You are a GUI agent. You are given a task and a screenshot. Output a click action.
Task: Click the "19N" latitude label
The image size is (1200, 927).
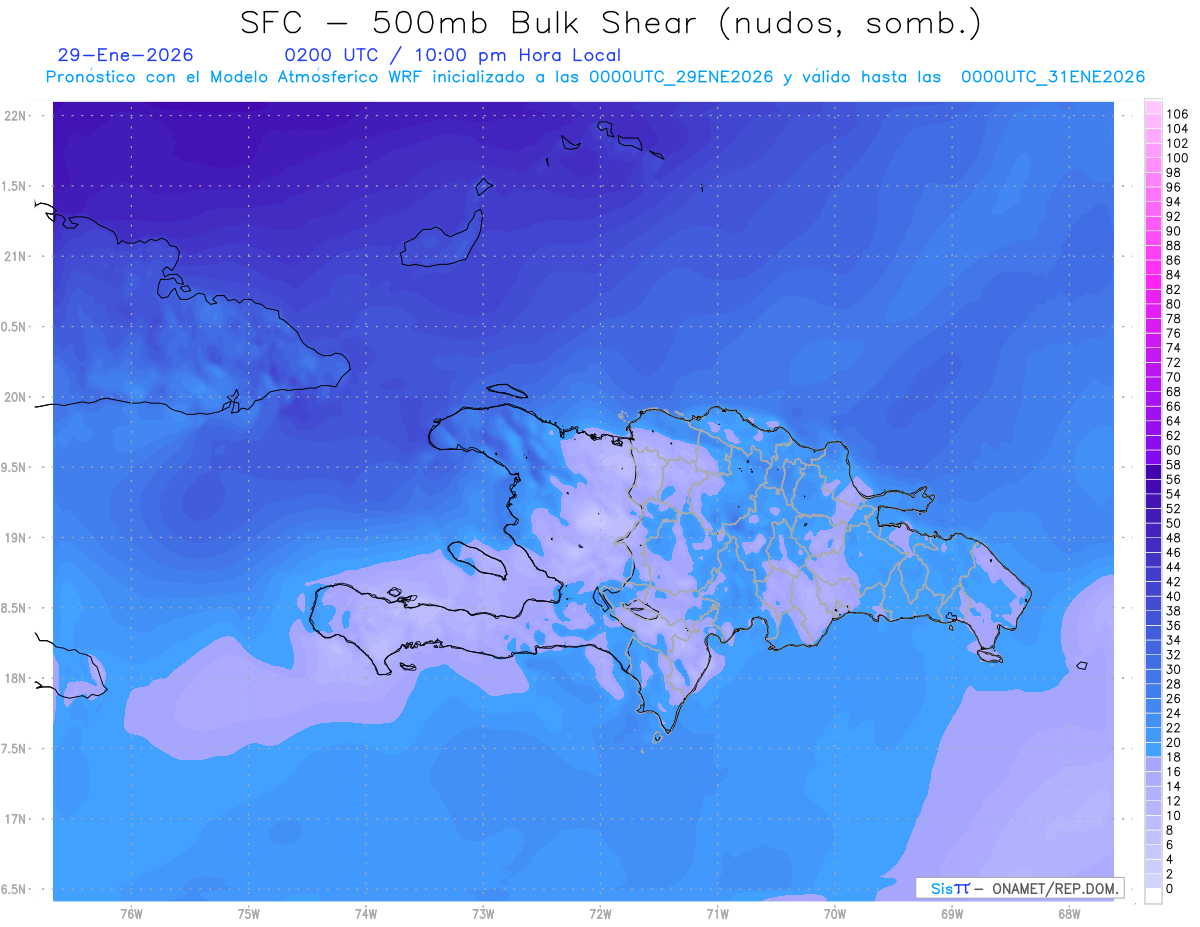pyautogui.click(x=17, y=538)
